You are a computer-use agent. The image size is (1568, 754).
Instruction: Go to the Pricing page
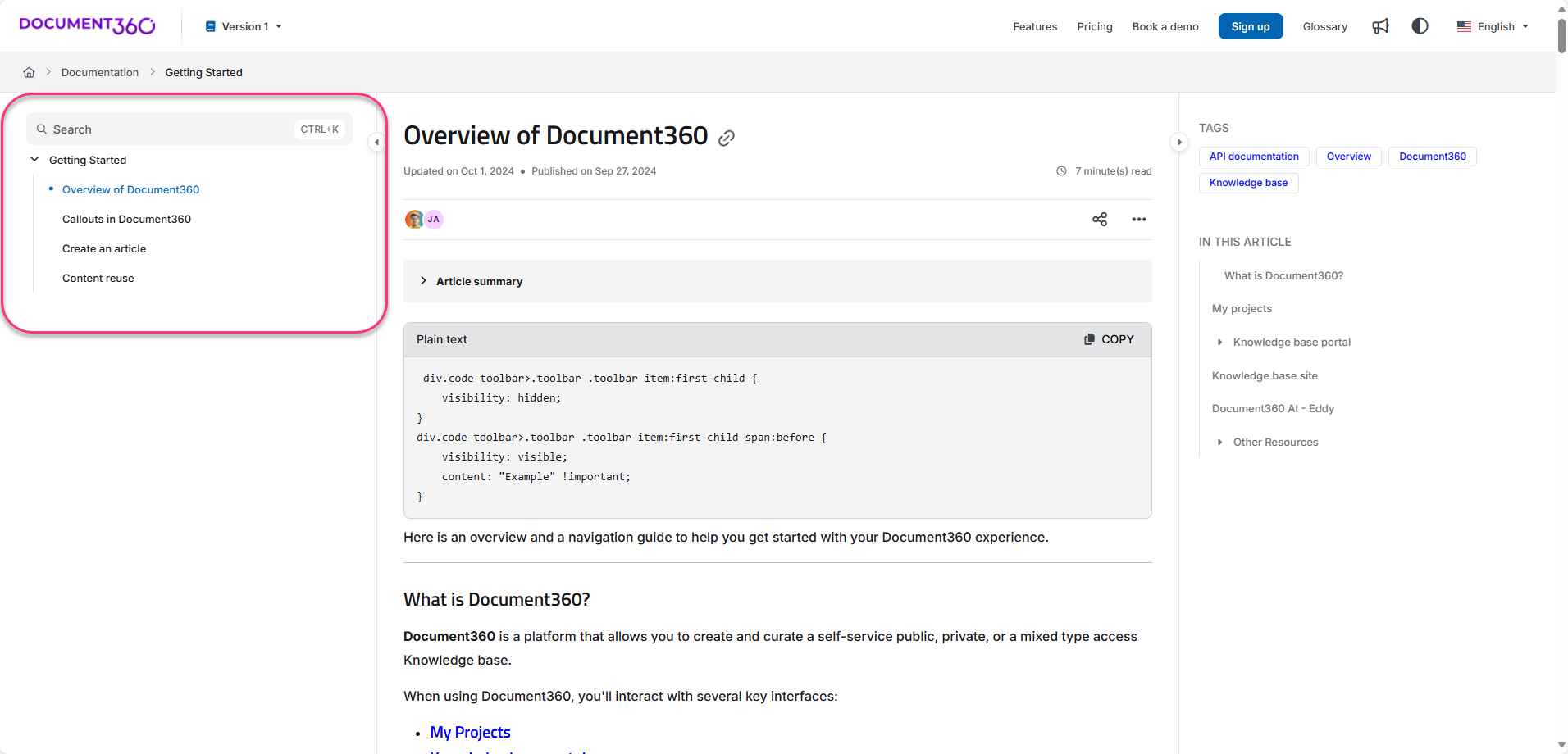tap(1095, 26)
